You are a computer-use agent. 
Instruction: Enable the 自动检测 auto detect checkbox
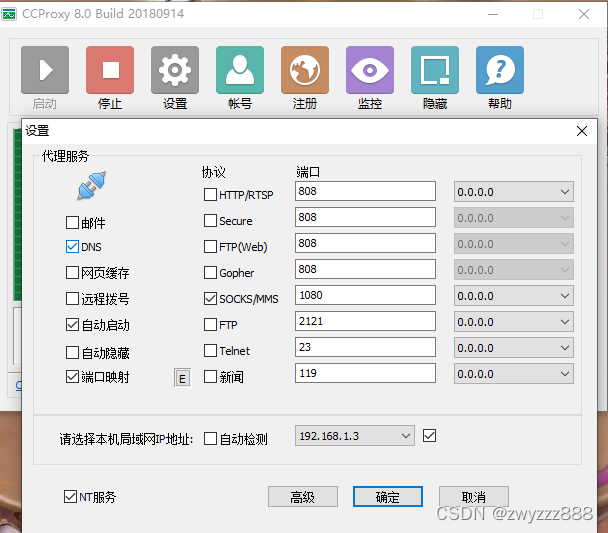210,438
